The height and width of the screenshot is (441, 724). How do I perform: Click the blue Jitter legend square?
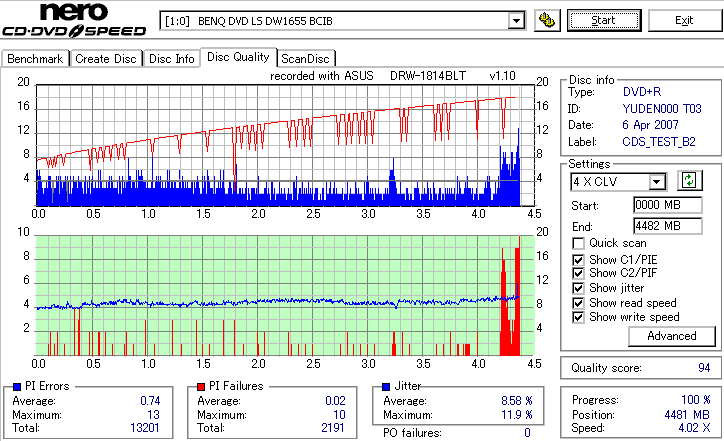point(386,387)
